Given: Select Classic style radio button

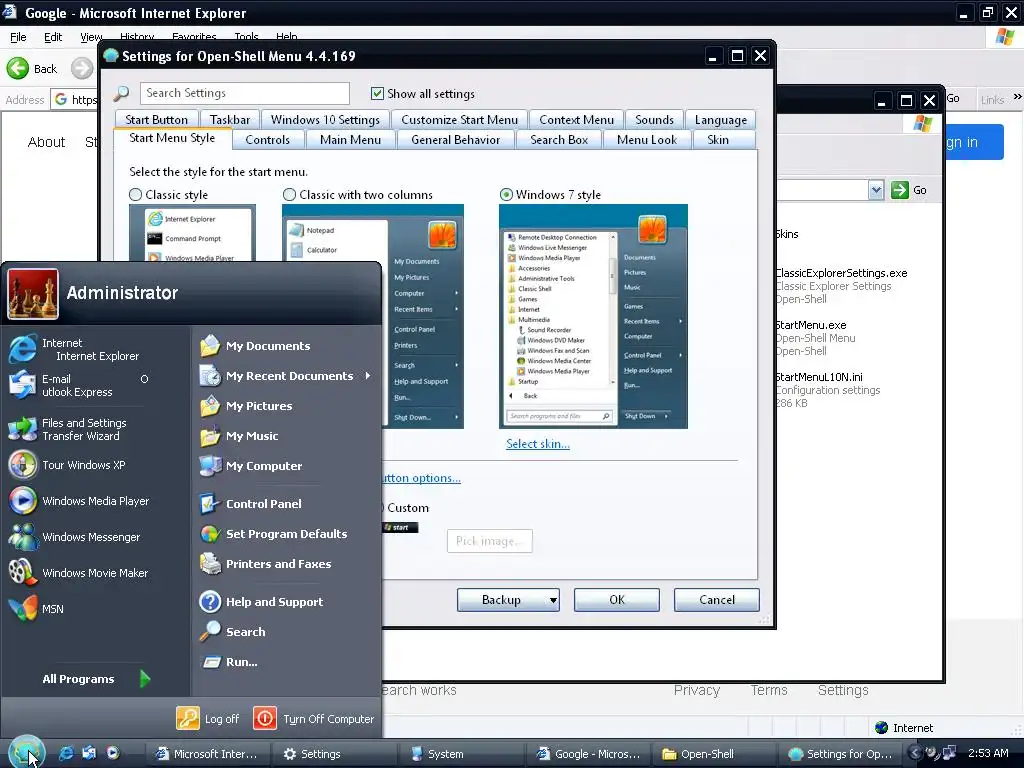Looking at the screenshot, I should pos(135,195).
